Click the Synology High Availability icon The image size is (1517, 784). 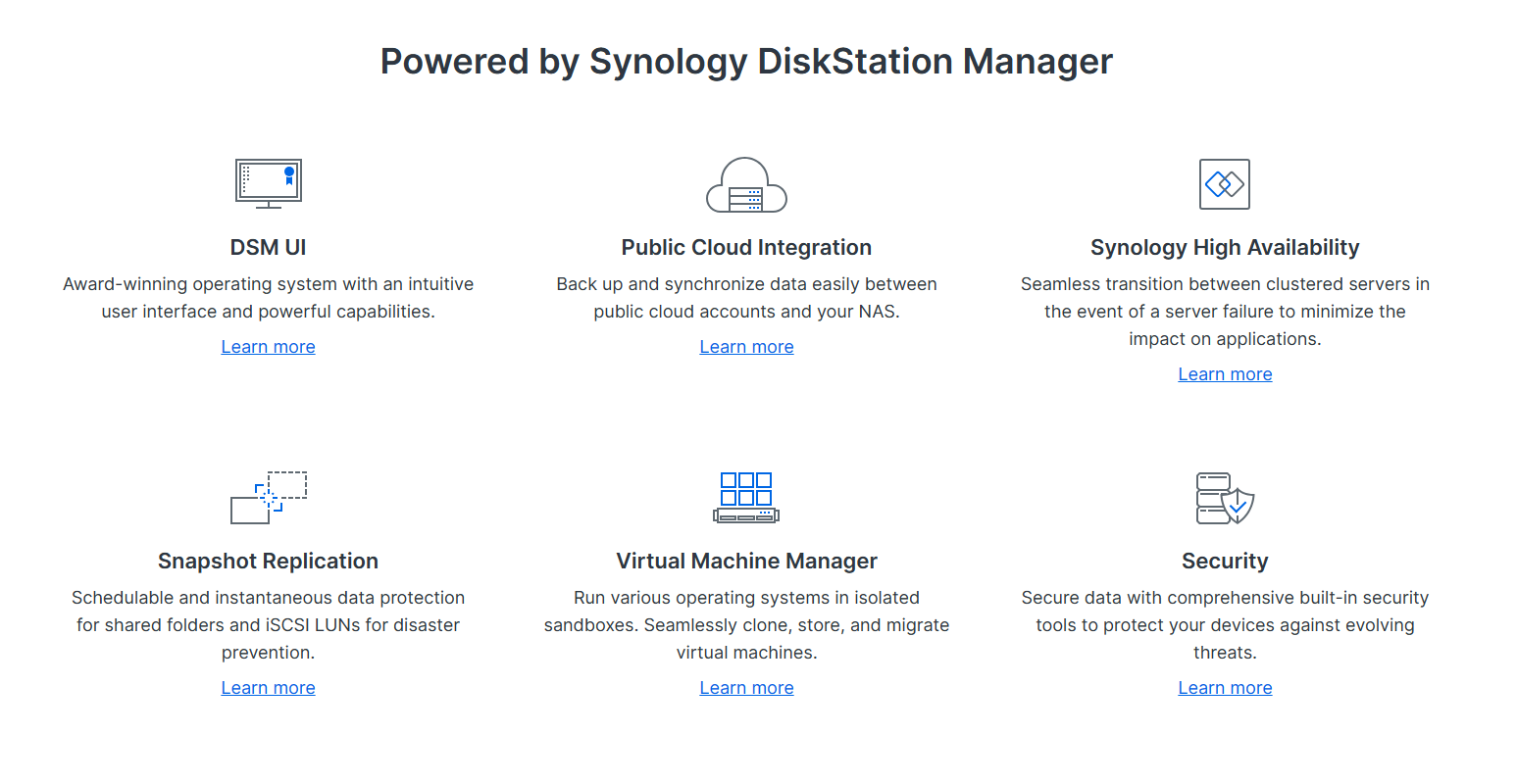tap(1225, 184)
